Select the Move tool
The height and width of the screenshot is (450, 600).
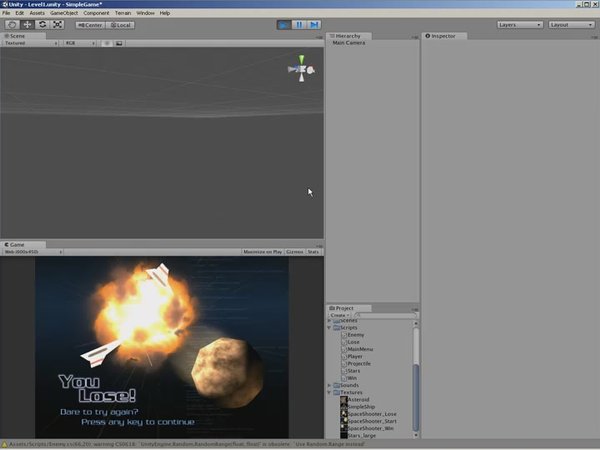coord(27,24)
